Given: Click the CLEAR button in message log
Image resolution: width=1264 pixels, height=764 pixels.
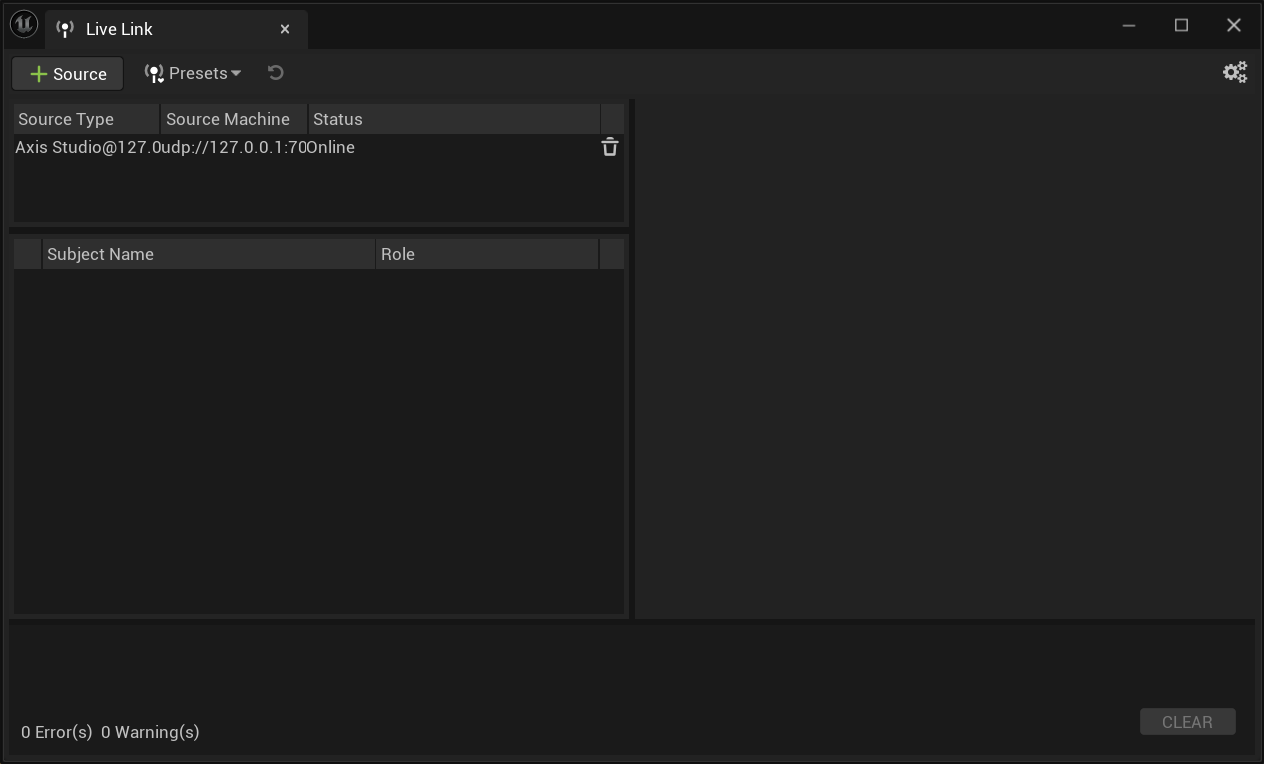Looking at the screenshot, I should tap(1187, 722).
